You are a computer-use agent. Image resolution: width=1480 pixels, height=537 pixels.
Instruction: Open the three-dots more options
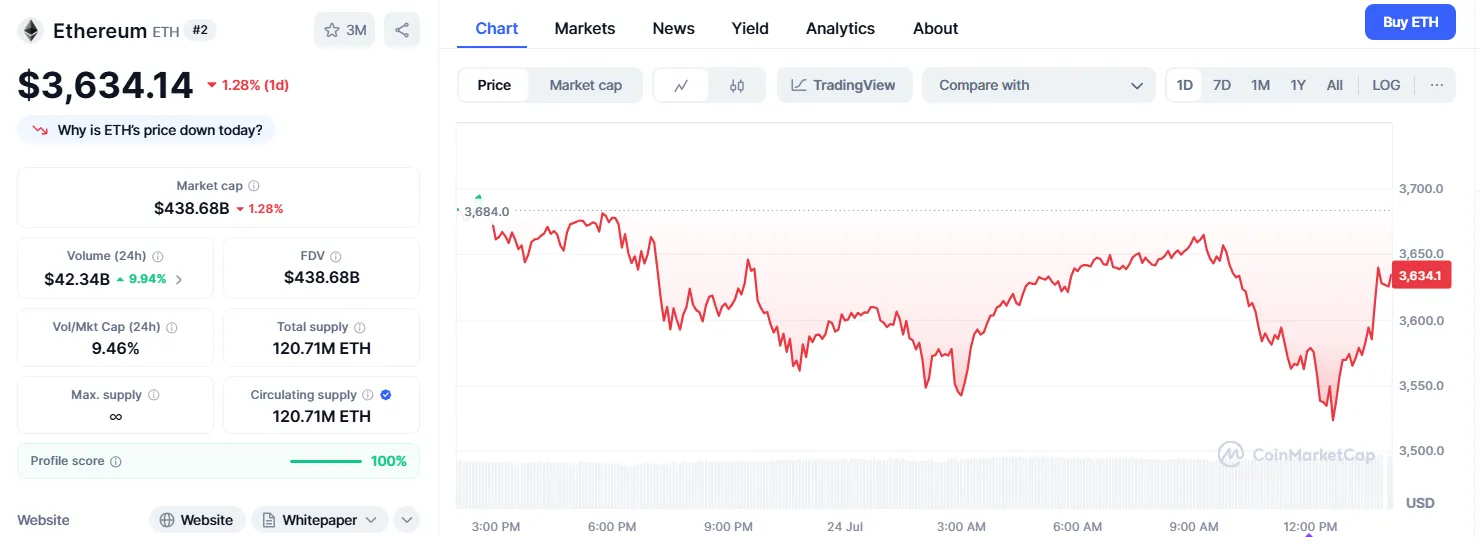1436,85
